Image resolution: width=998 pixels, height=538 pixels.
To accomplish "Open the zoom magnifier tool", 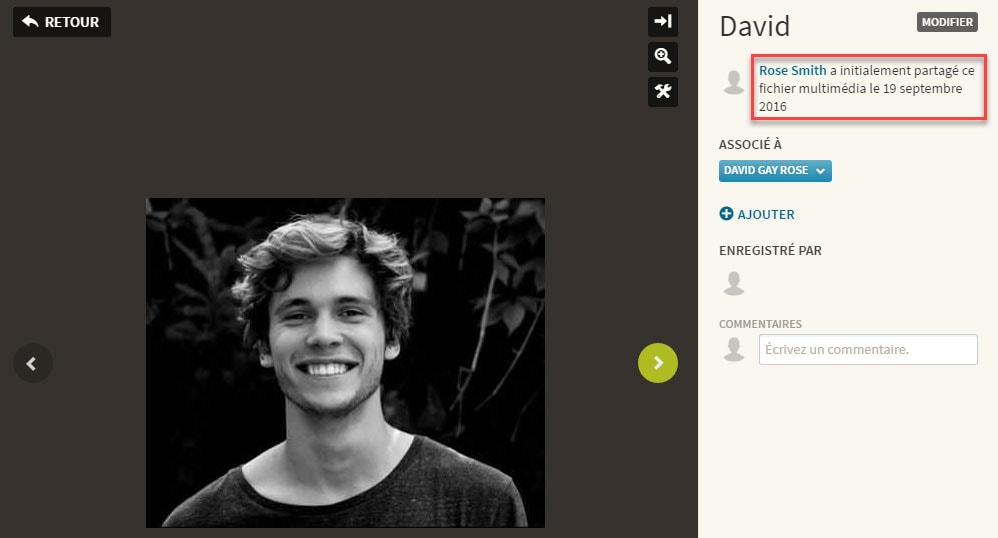I will pyautogui.click(x=663, y=57).
